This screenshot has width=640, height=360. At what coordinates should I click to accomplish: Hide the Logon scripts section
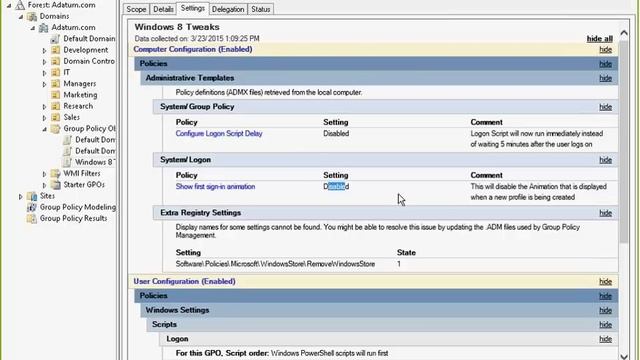[x=605, y=339]
